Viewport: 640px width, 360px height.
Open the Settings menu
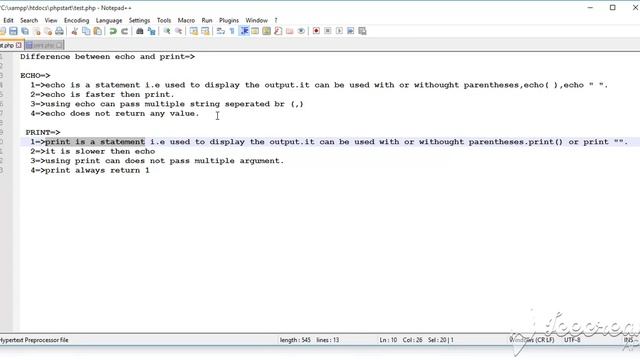pyautogui.click(x=139, y=20)
